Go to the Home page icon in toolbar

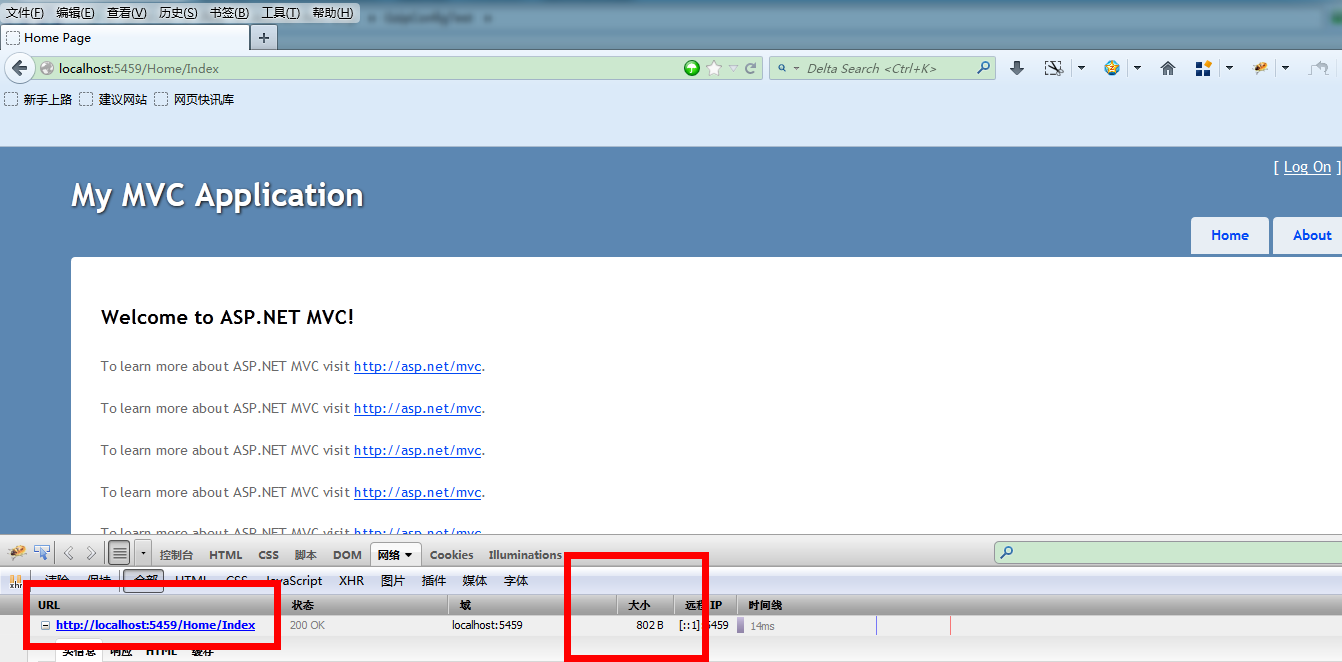[x=1167, y=68]
